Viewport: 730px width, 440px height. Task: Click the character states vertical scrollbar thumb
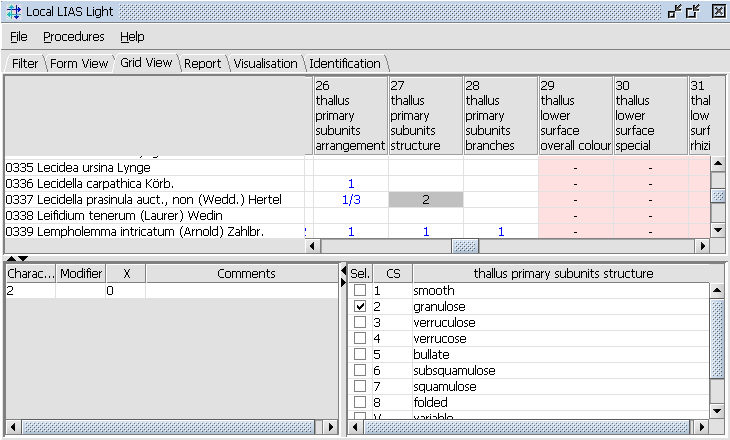tap(717, 339)
